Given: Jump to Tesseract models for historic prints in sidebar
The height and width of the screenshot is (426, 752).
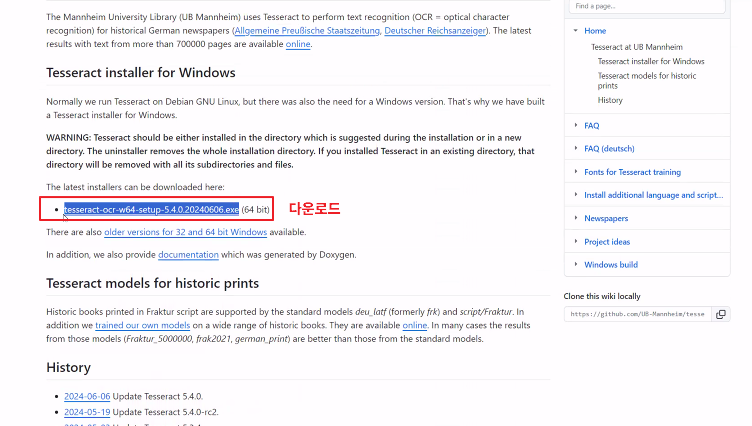Looking at the screenshot, I should click(646, 81).
